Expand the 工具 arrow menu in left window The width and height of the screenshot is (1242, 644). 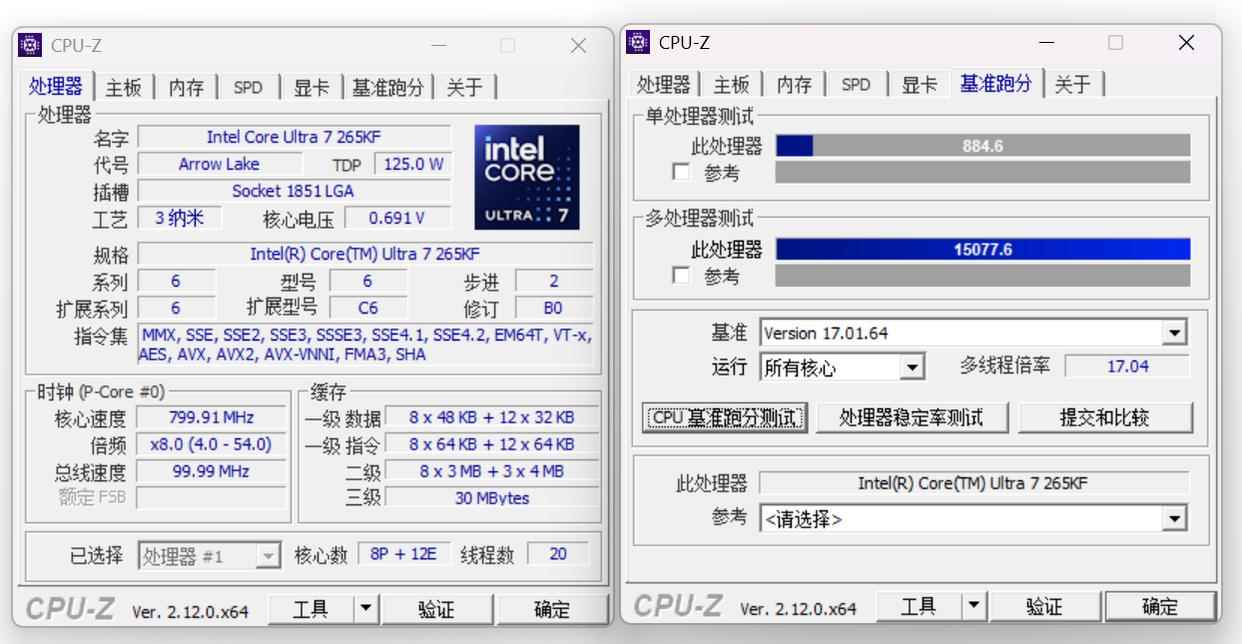[x=366, y=608]
